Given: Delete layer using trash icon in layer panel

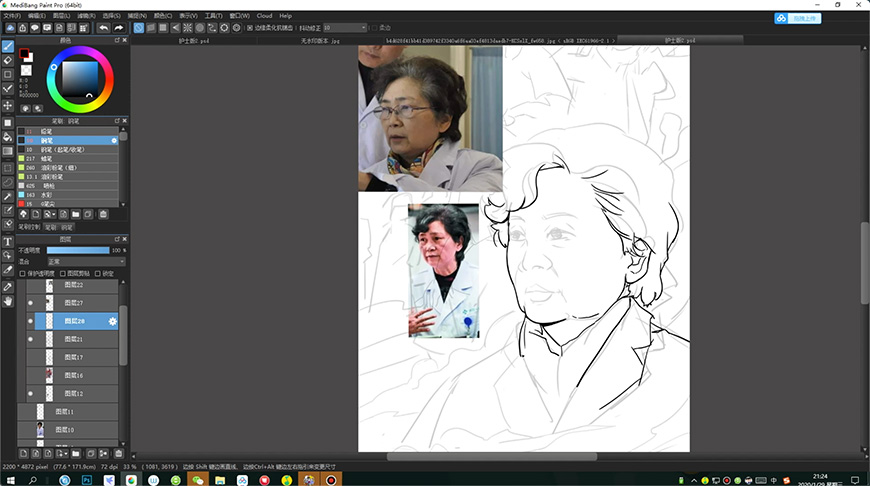Looking at the screenshot, I should [118, 454].
